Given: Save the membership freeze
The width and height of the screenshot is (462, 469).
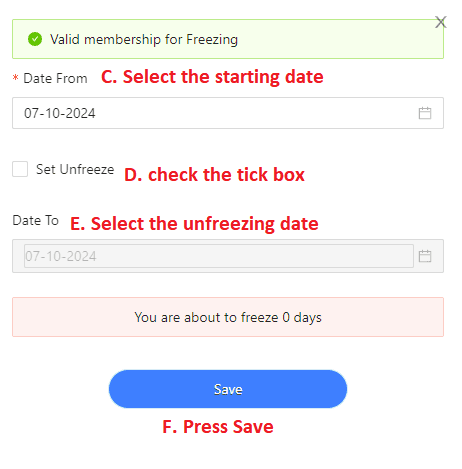Looking at the screenshot, I should click(228, 389).
